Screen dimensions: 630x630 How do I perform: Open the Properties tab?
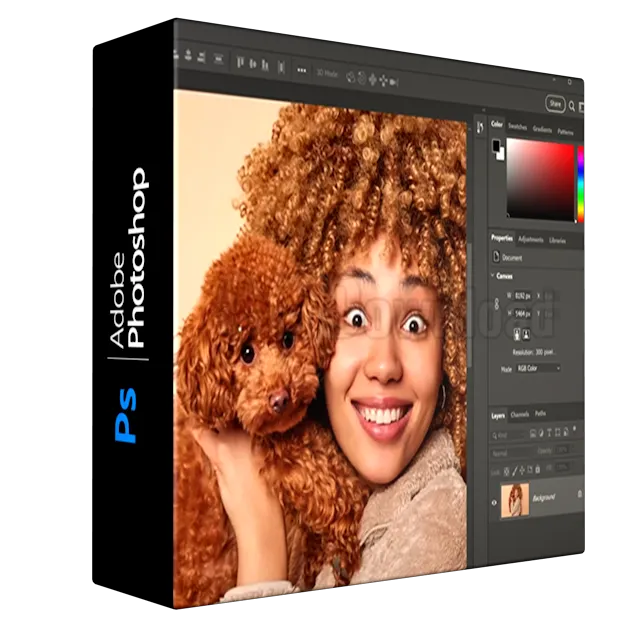(x=501, y=238)
